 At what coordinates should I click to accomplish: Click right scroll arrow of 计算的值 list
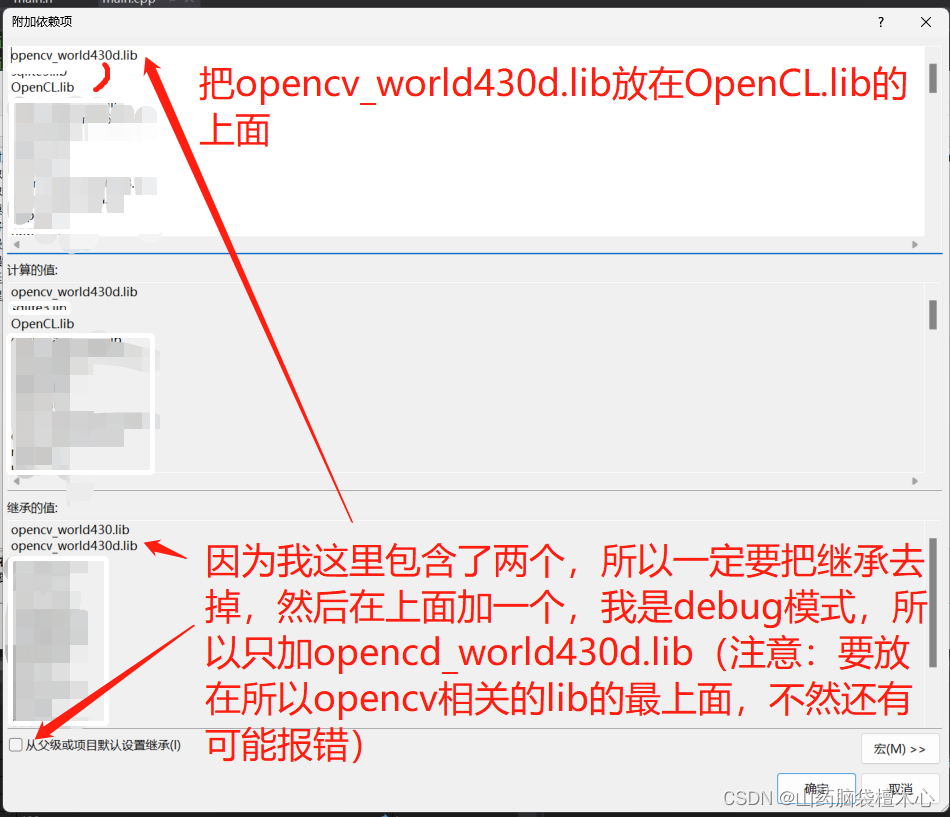point(915,481)
